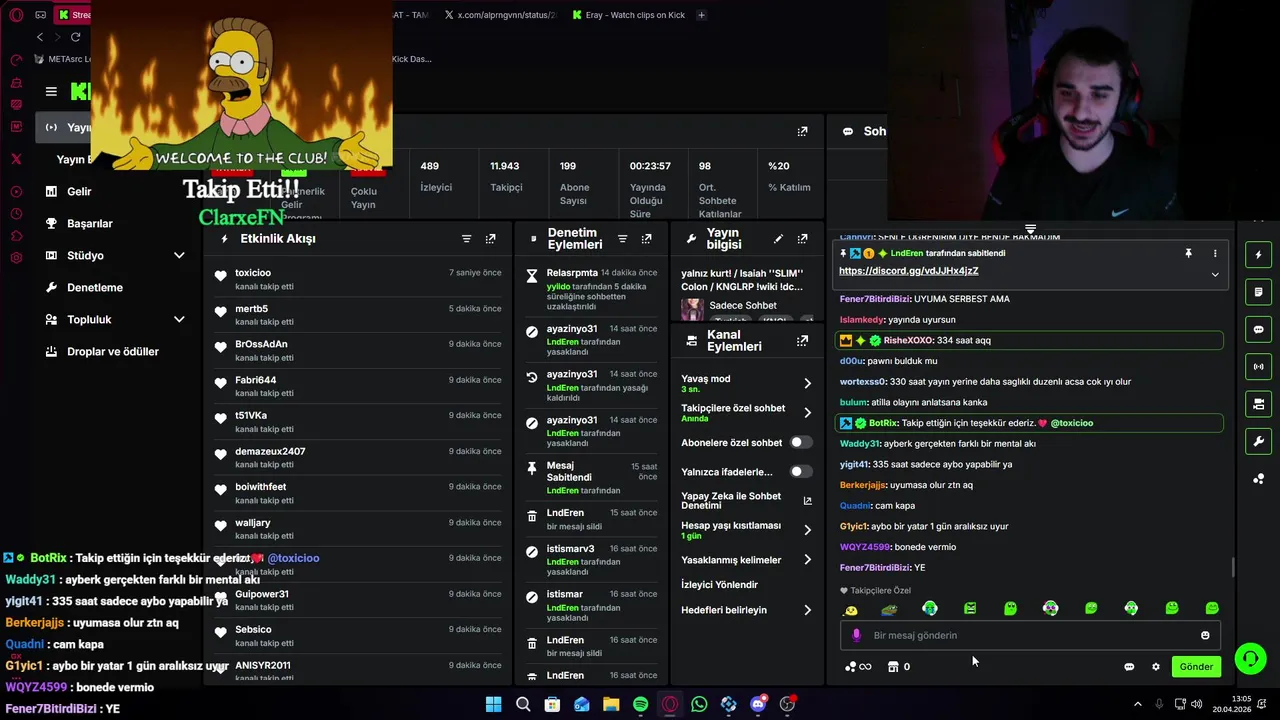Open Windows Start menu
Image resolution: width=1280 pixels, height=720 pixels.
[493, 704]
